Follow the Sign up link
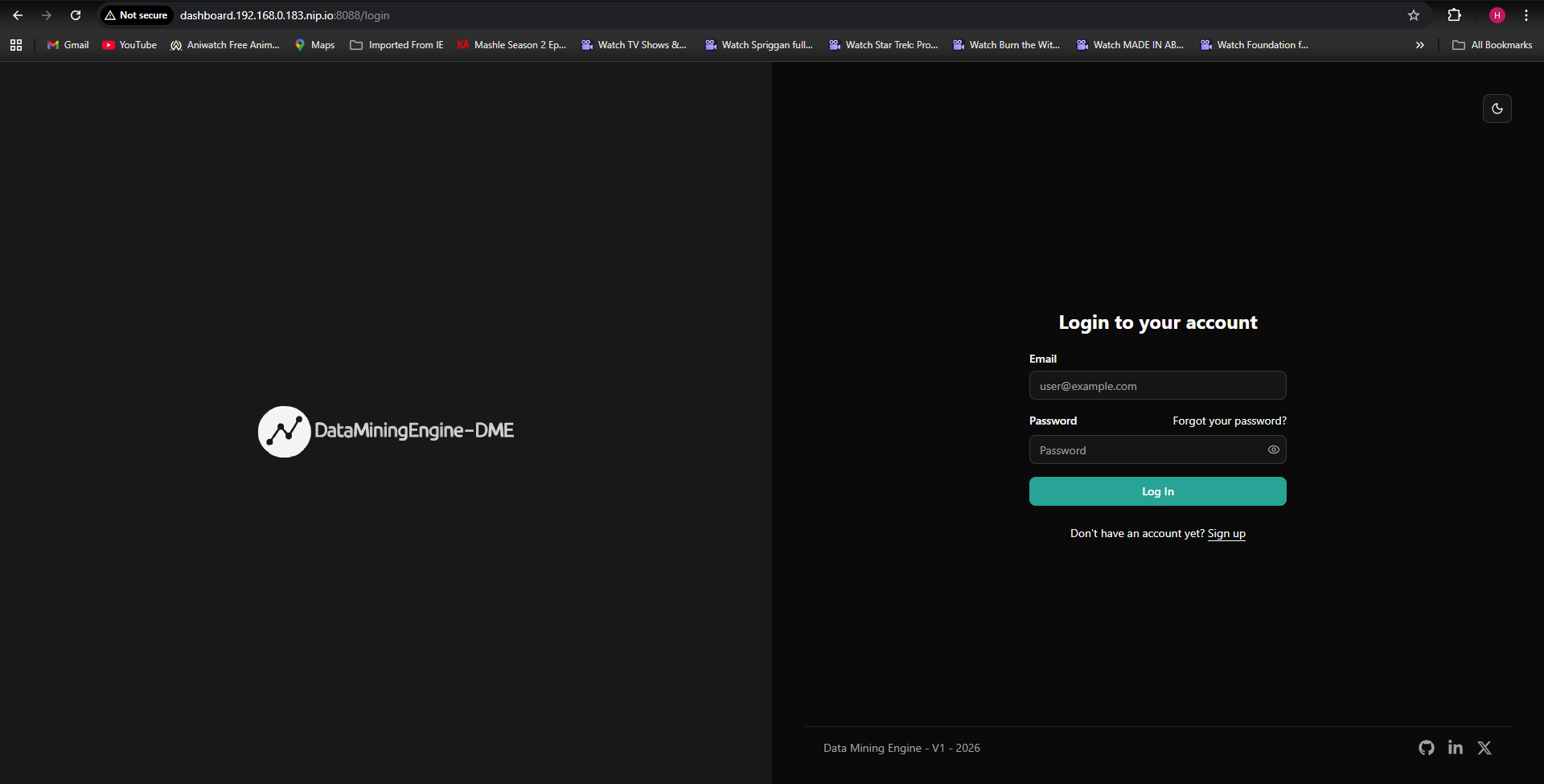Viewport: 1544px width, 784px height. coord(1226,533)
